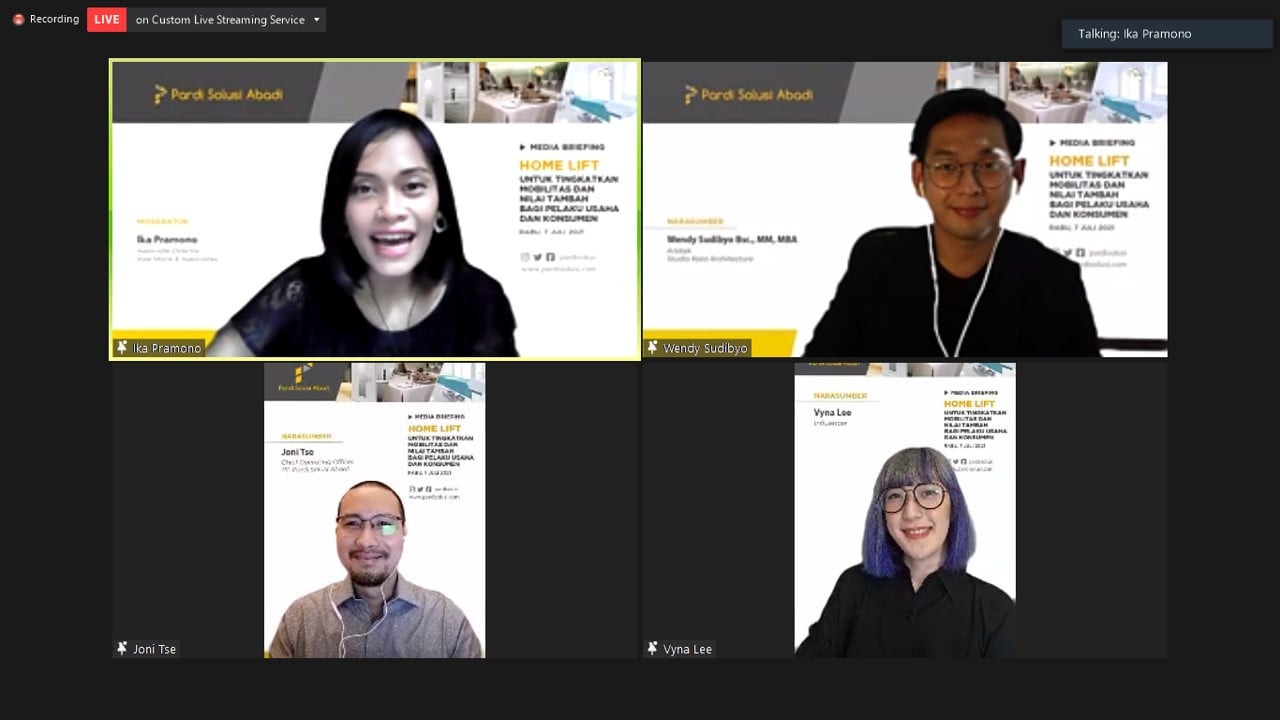The image size is (1280, 720).
Task: Click the Facebook icon on Ika's virtual background
Action: tap(551, 257)
